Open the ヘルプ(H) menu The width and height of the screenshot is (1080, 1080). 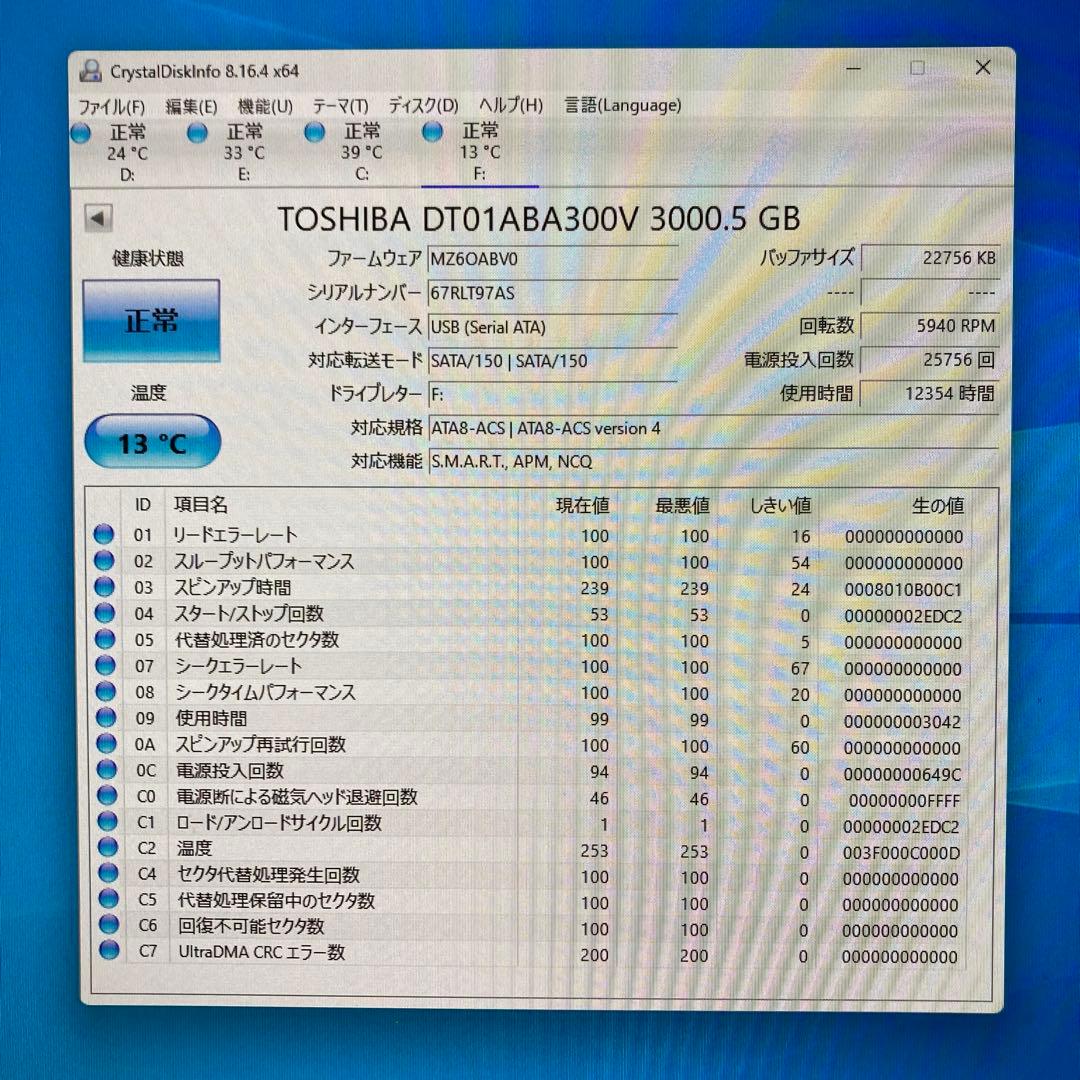(510, 105)
